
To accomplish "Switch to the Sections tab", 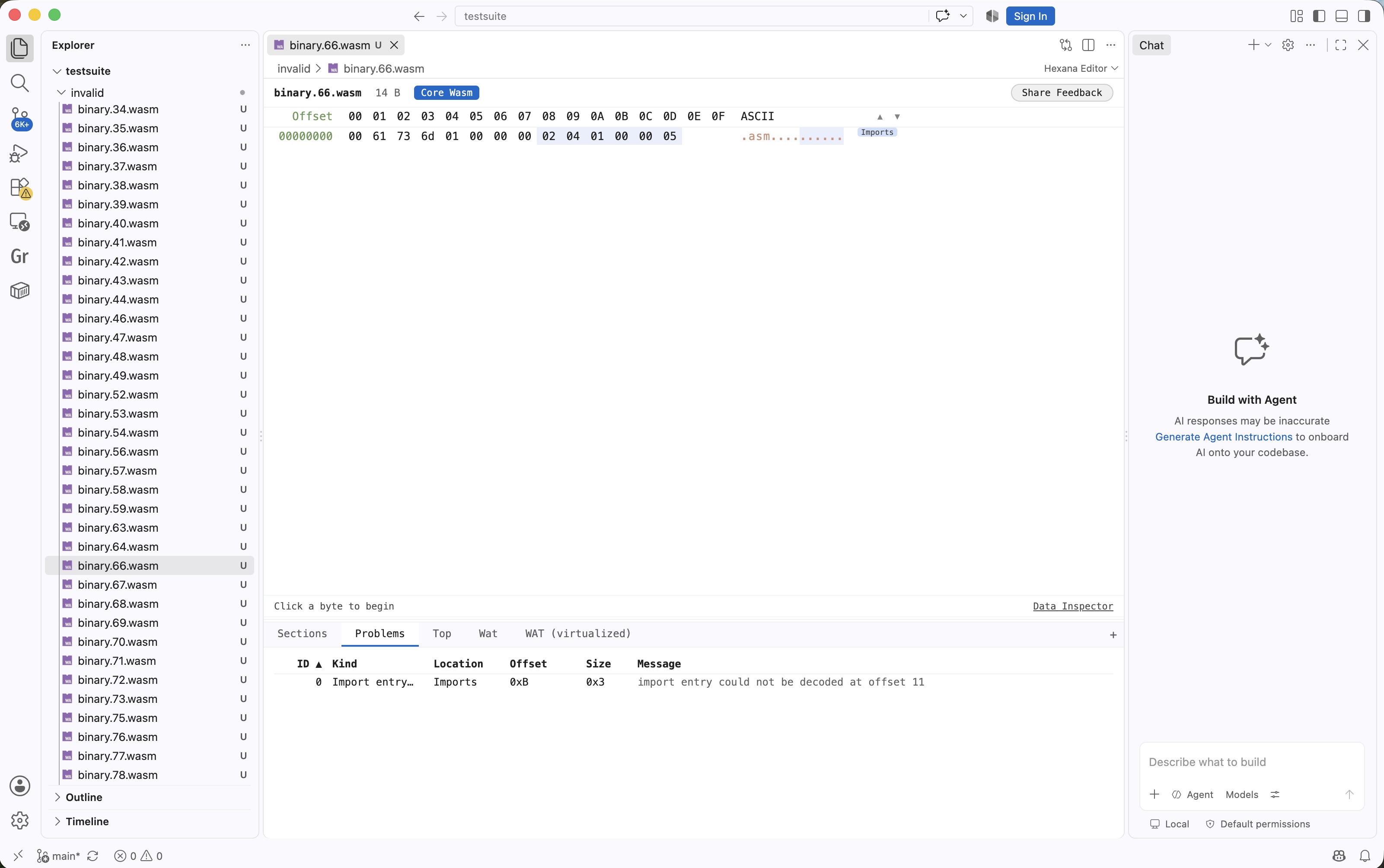I will pyautogui.click(x=302, y=633).
